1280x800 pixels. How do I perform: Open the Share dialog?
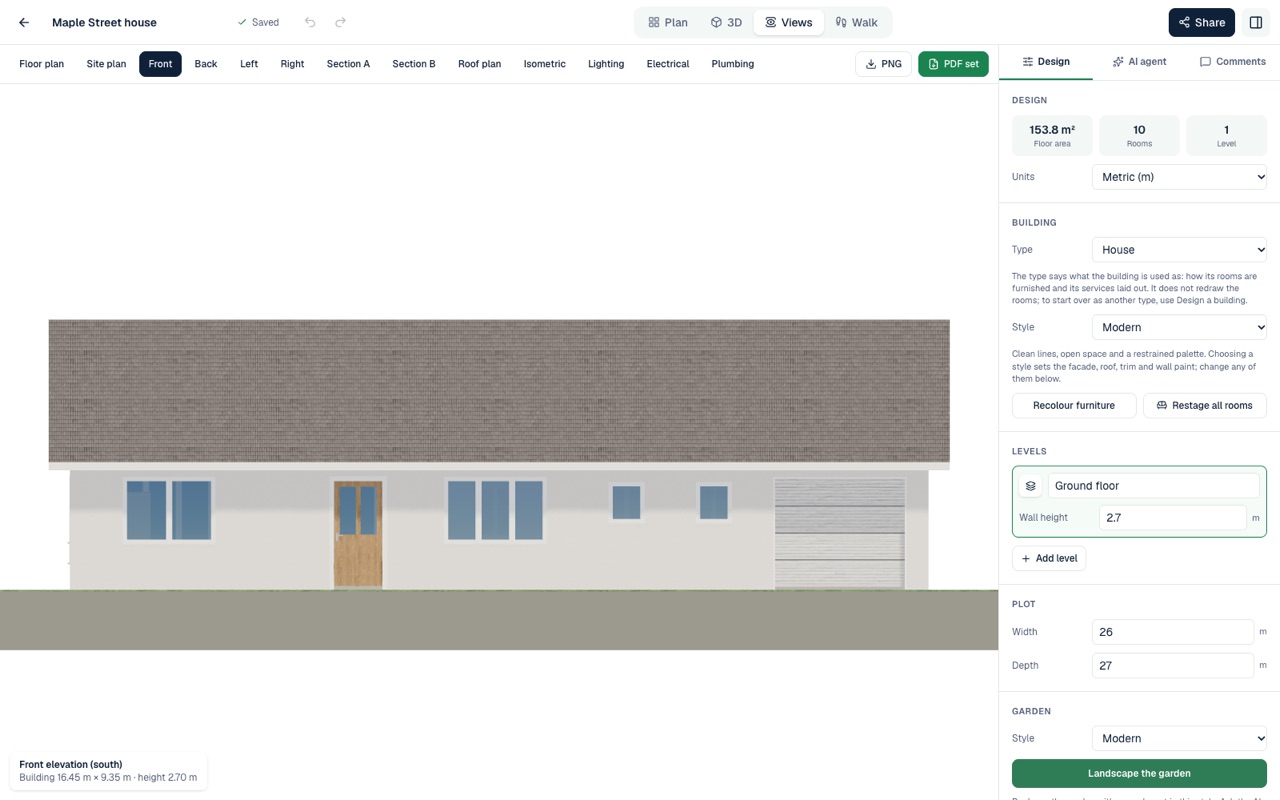click(x=1201, y=22)
